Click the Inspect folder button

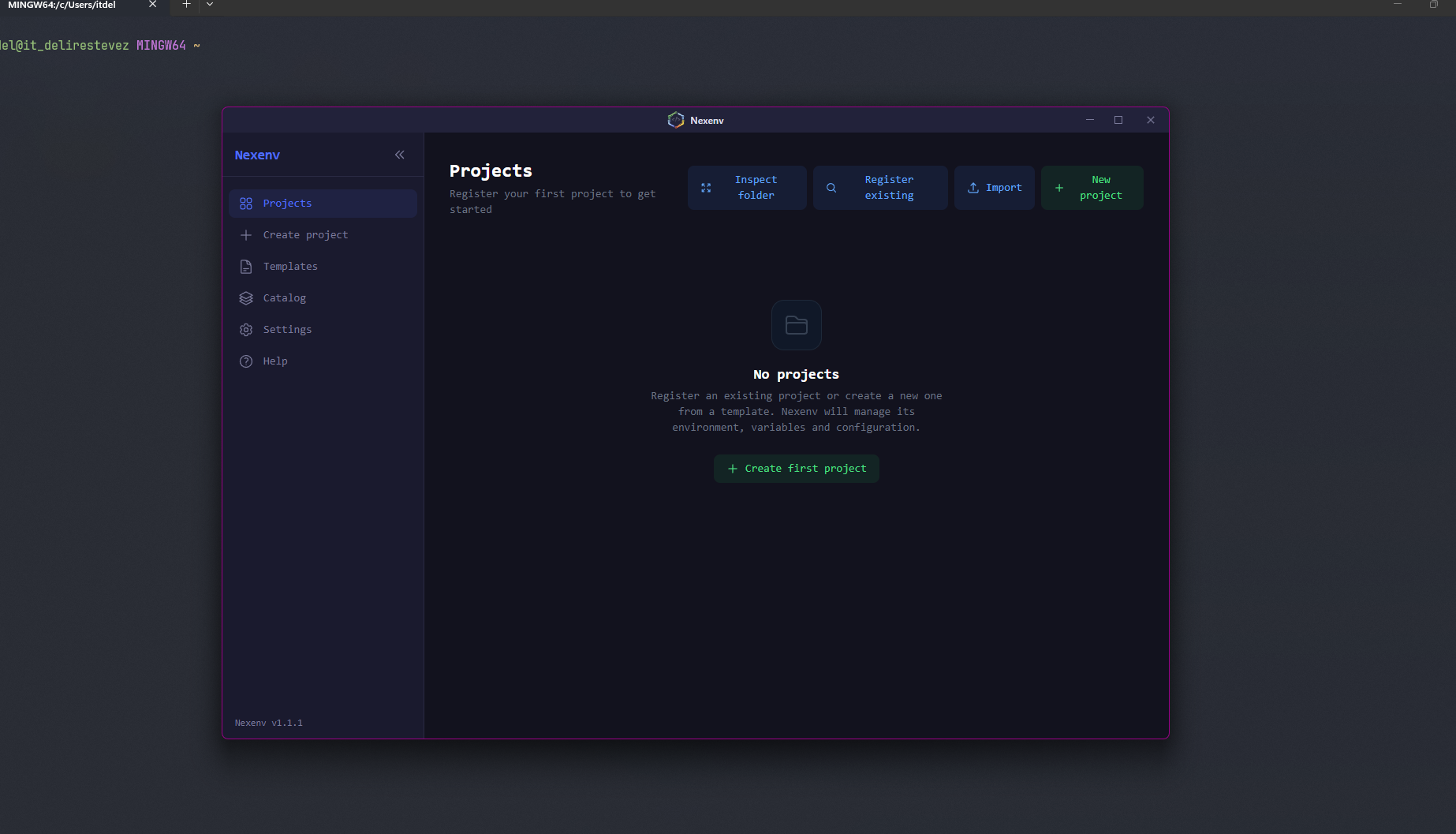pos(747,188)
